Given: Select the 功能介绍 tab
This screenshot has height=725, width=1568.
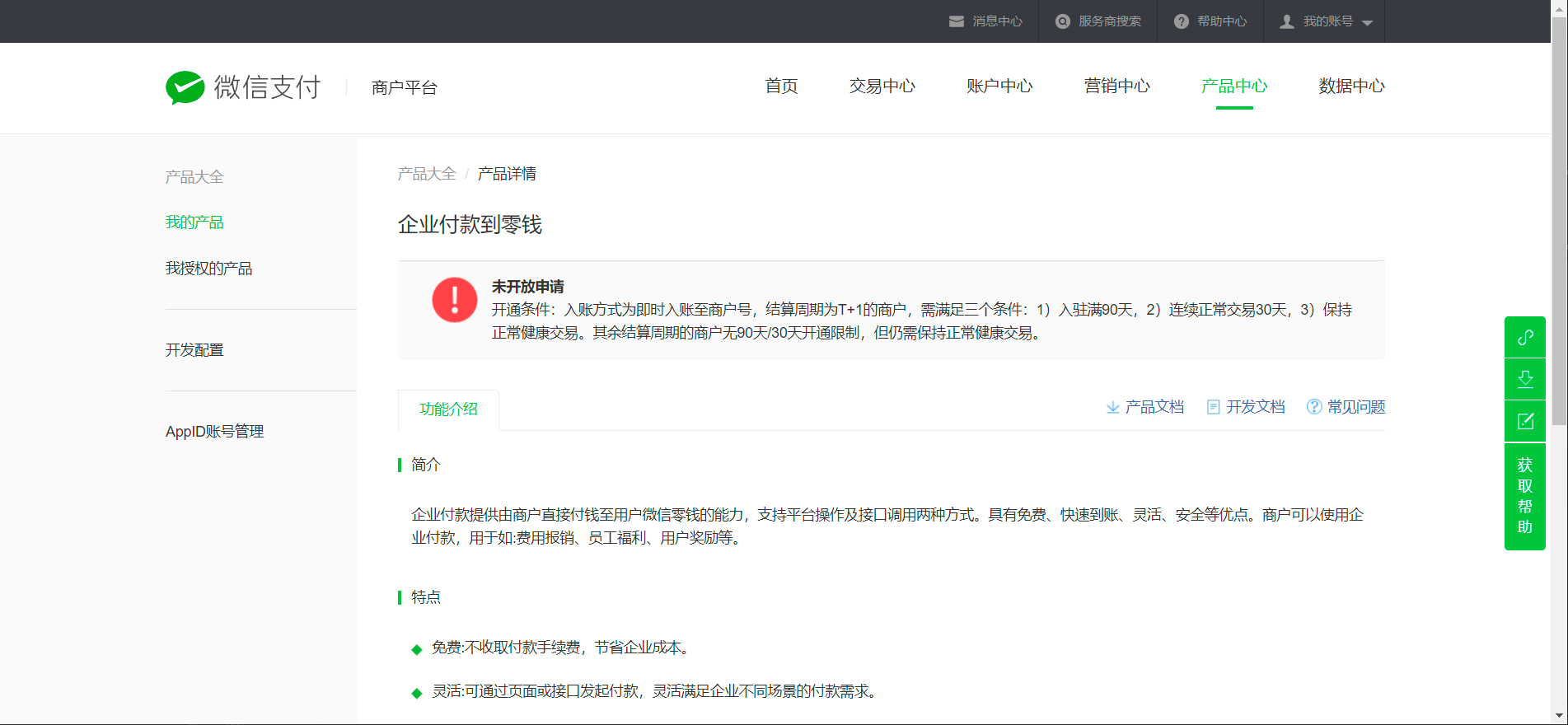Looking at the screenshot, I should tap(448, 409).
